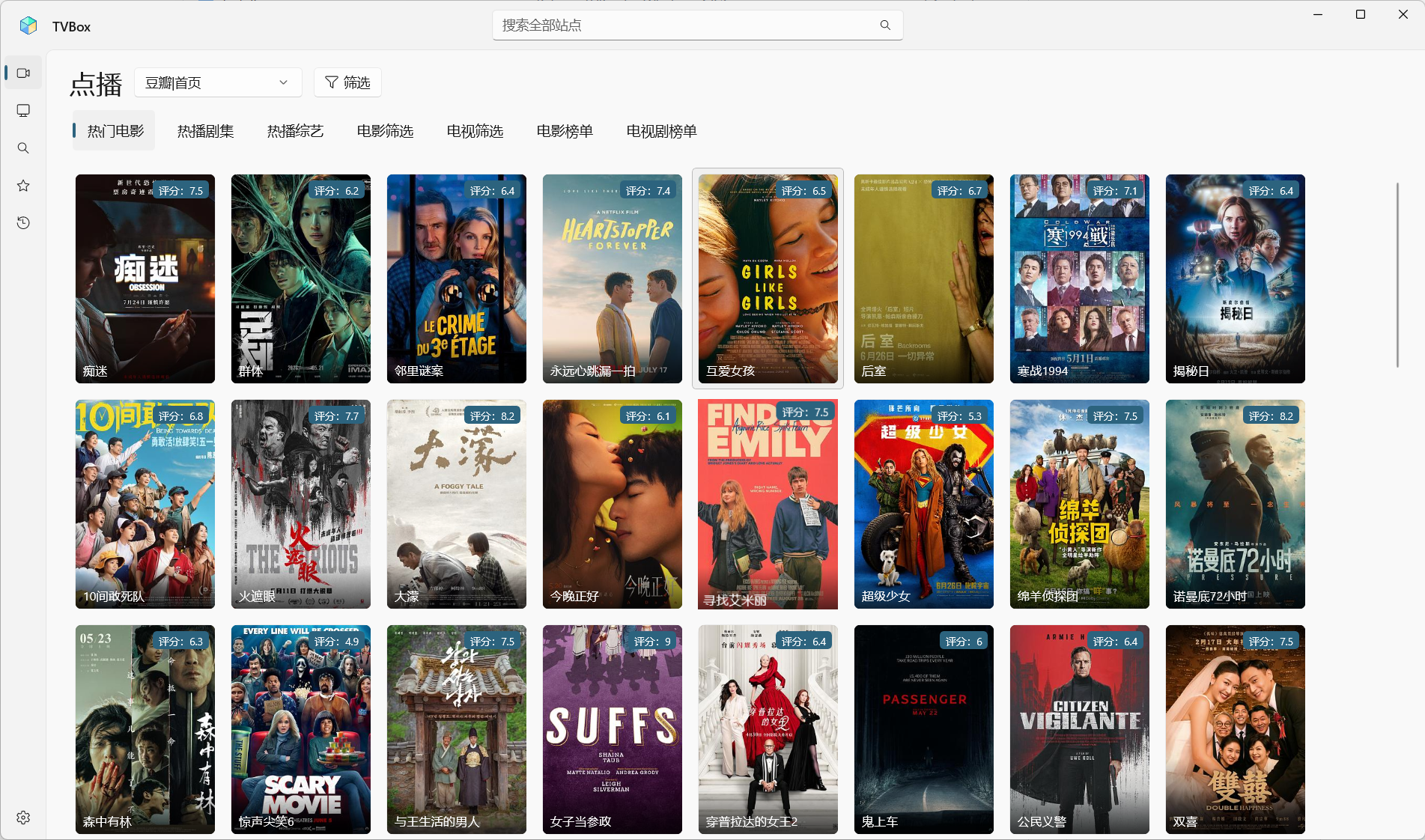Go to the 电影榜单 tab
This screenshot has height=840, width=1425.
coord(565,131)
